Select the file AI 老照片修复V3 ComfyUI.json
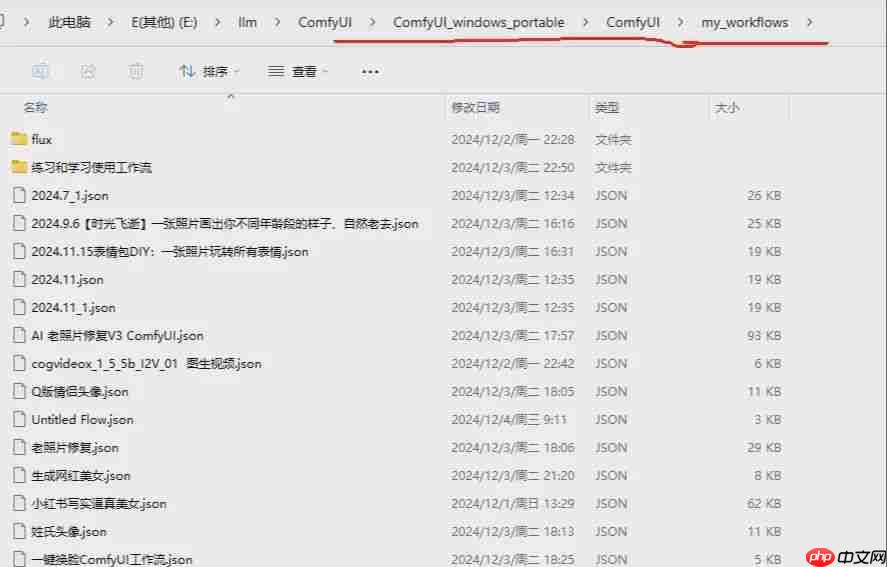The height and width of the screenshot is (567, 887). pos(117,335)
